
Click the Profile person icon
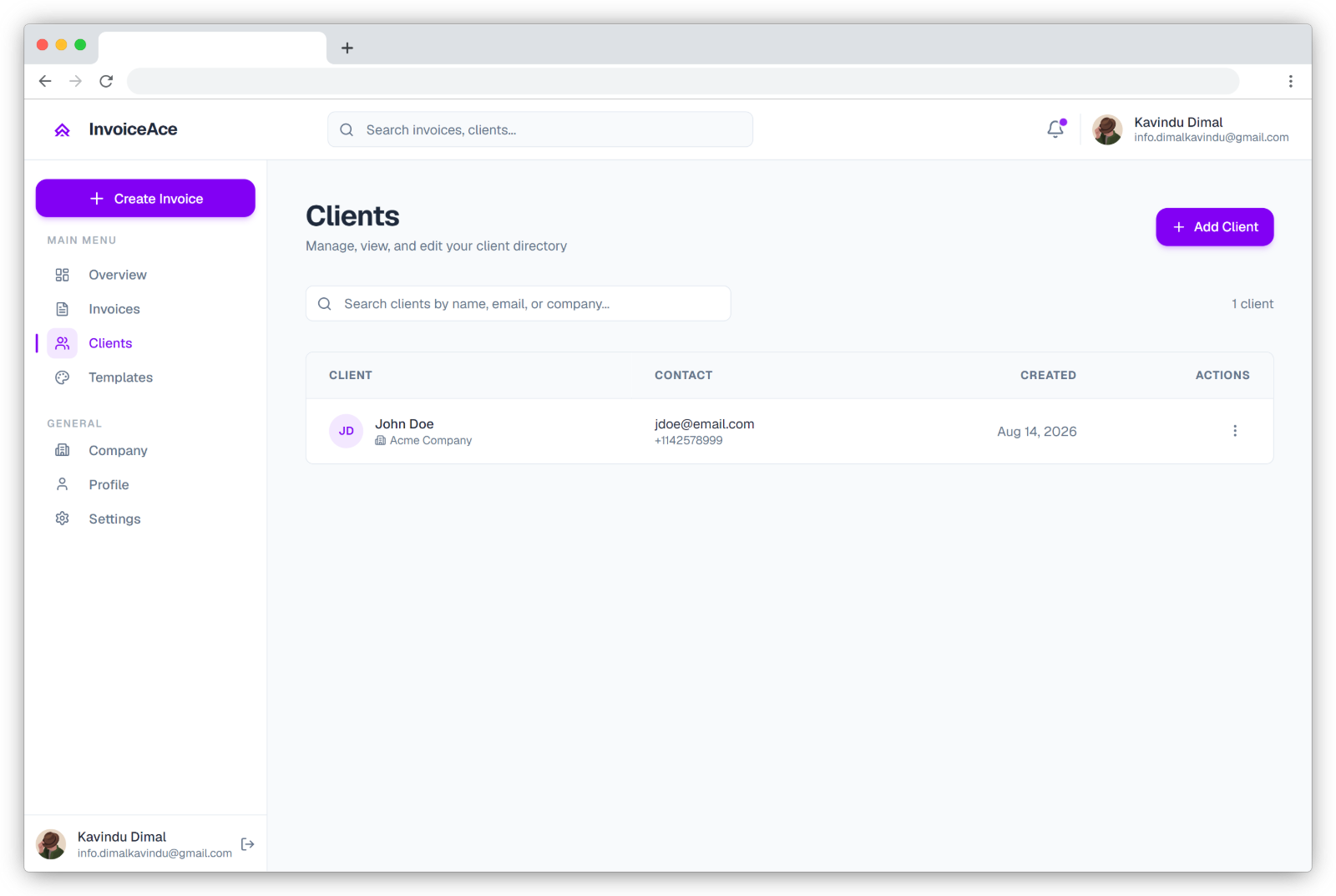(63, 484)
